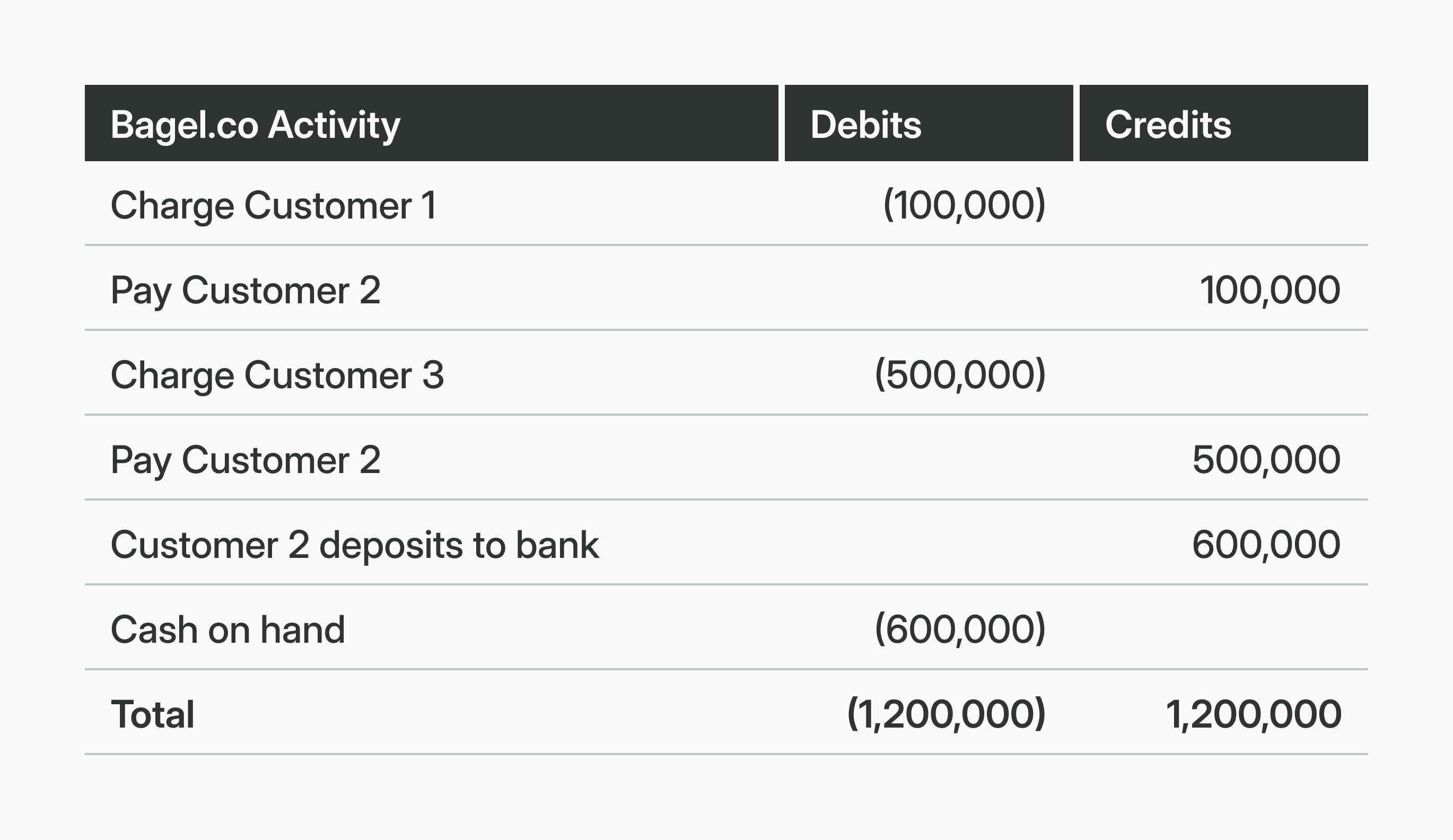
Task: Select the (1,200,000) total debits value
Action: (946, 714)
